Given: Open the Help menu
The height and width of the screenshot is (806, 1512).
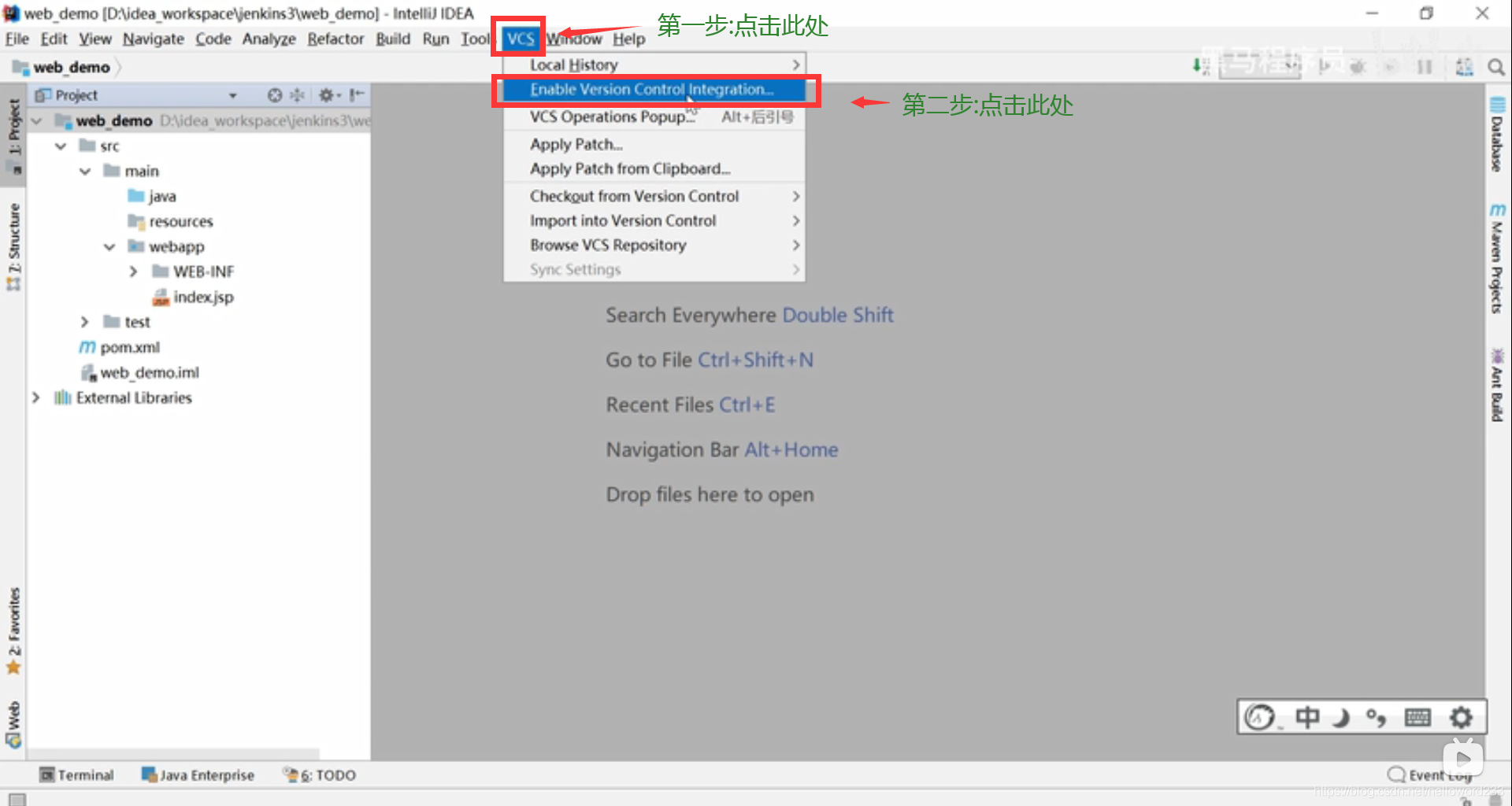Looking at the screenshot, I should click(x=629, y=39).
